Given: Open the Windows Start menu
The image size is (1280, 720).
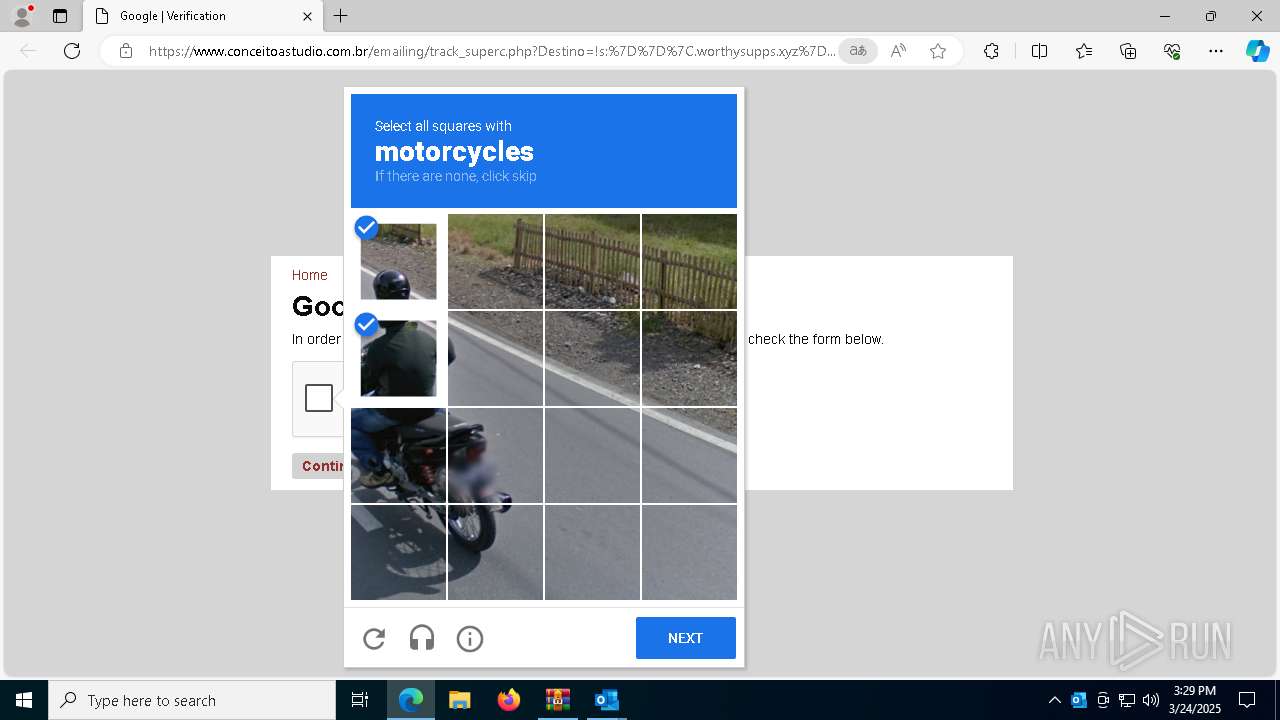Looking at the screenshot, I should 24,700.
